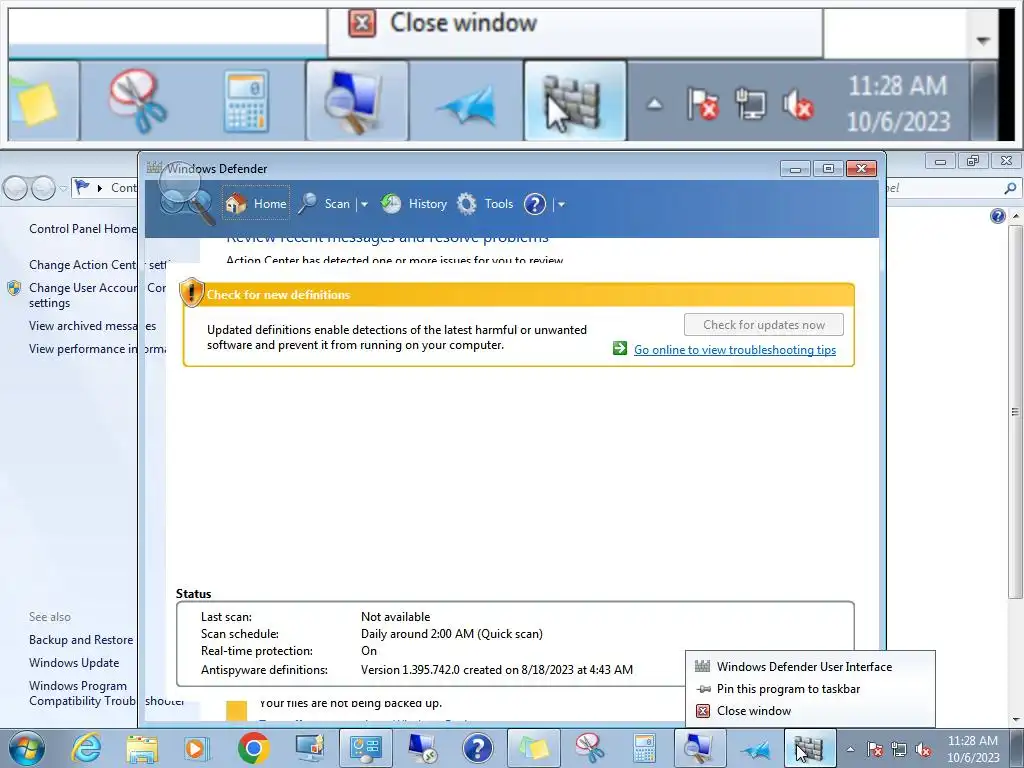Open recent pages dropdown beside Forward button
Screen dimensions: 1024x768
tap(63, 189)
